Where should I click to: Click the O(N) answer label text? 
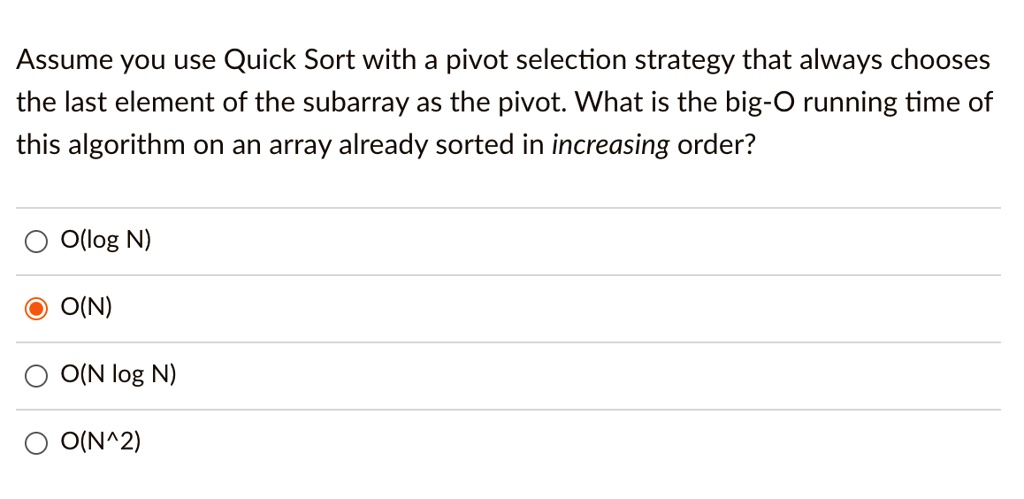pyautogui.click(x=86, y=308)
